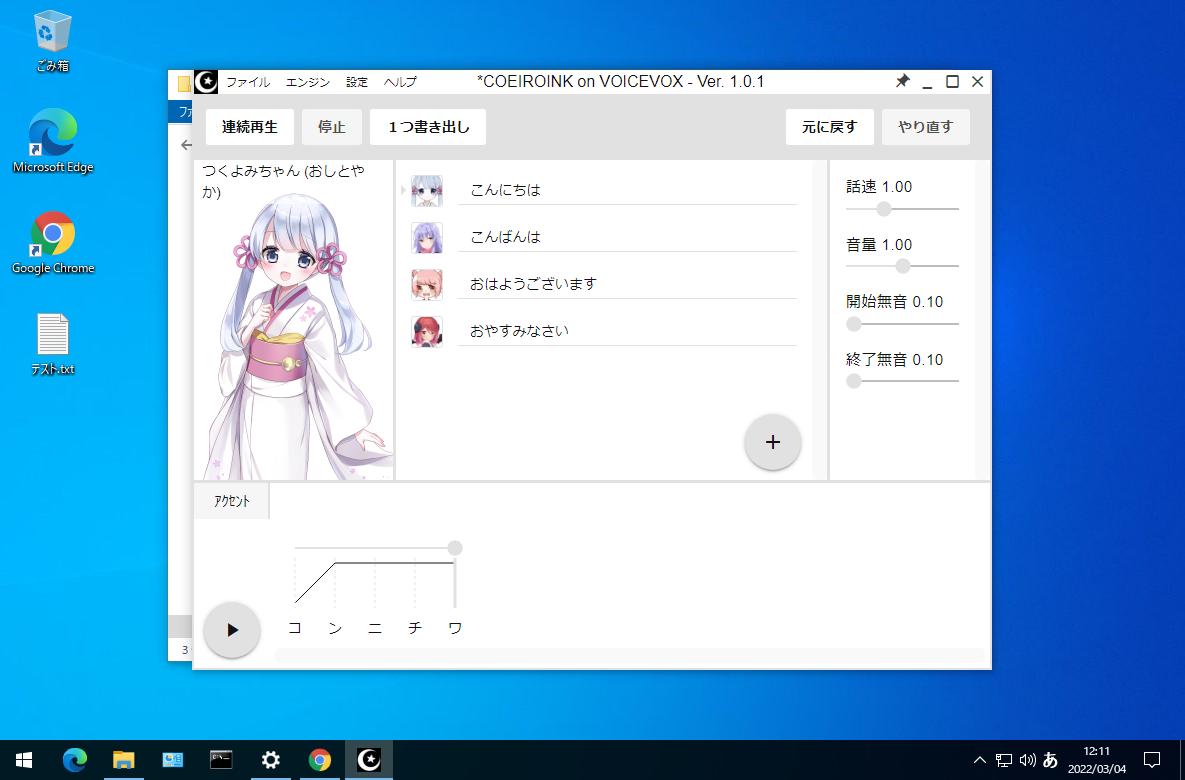The height and width of the screenshot is (780, 1185).
Task: Select the こんにちは text field
Action: tap(627, 190)
